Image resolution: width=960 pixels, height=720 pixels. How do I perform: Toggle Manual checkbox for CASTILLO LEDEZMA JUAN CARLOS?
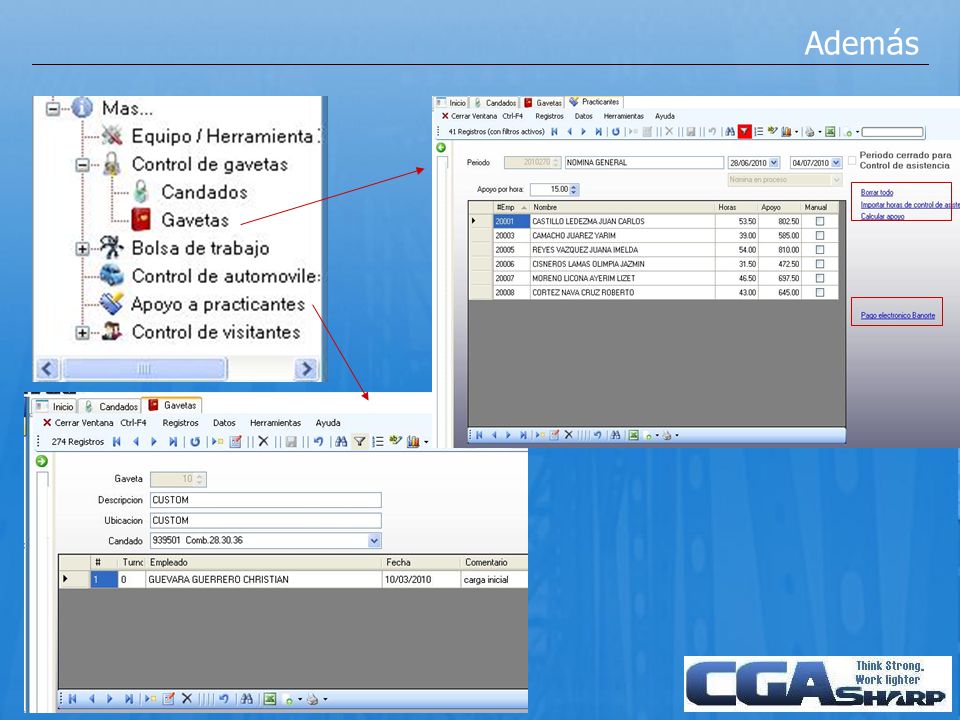[820, 221]
